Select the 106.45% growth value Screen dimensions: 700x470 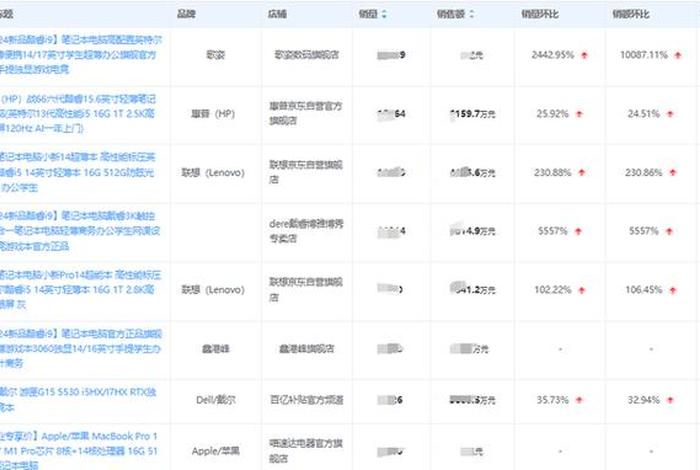point(644,290)
